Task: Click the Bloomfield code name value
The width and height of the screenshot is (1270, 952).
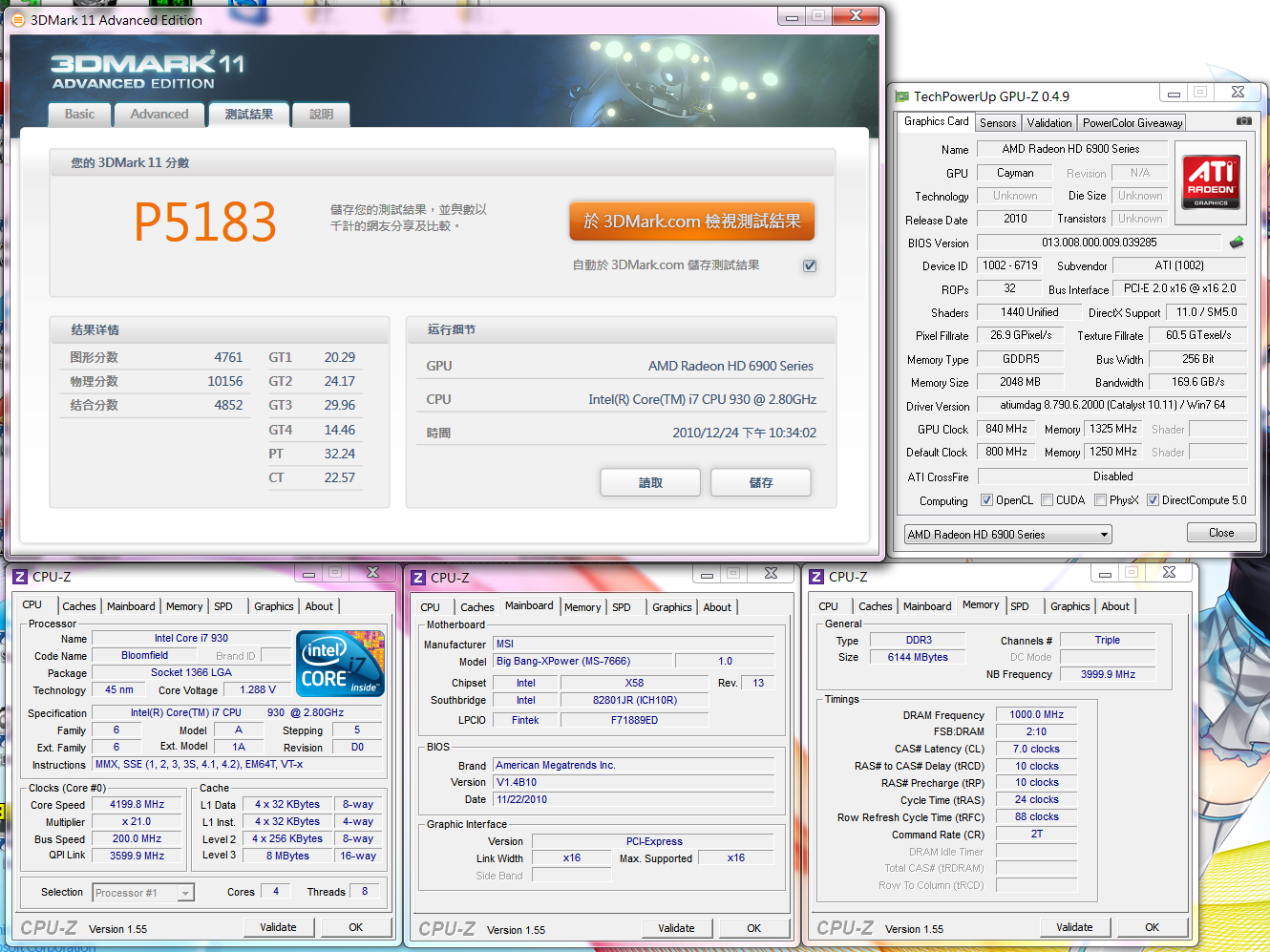Action: pos(144,656)
